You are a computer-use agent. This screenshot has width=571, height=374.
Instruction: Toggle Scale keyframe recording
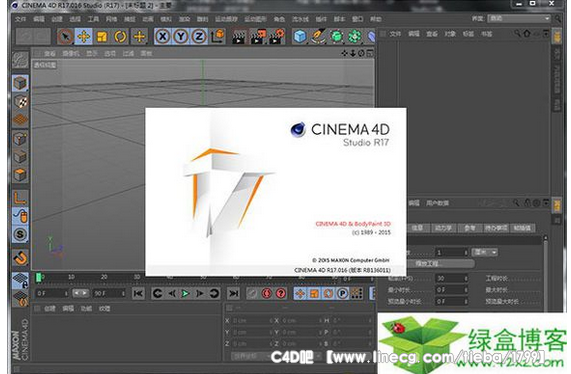tap(314, 294)
